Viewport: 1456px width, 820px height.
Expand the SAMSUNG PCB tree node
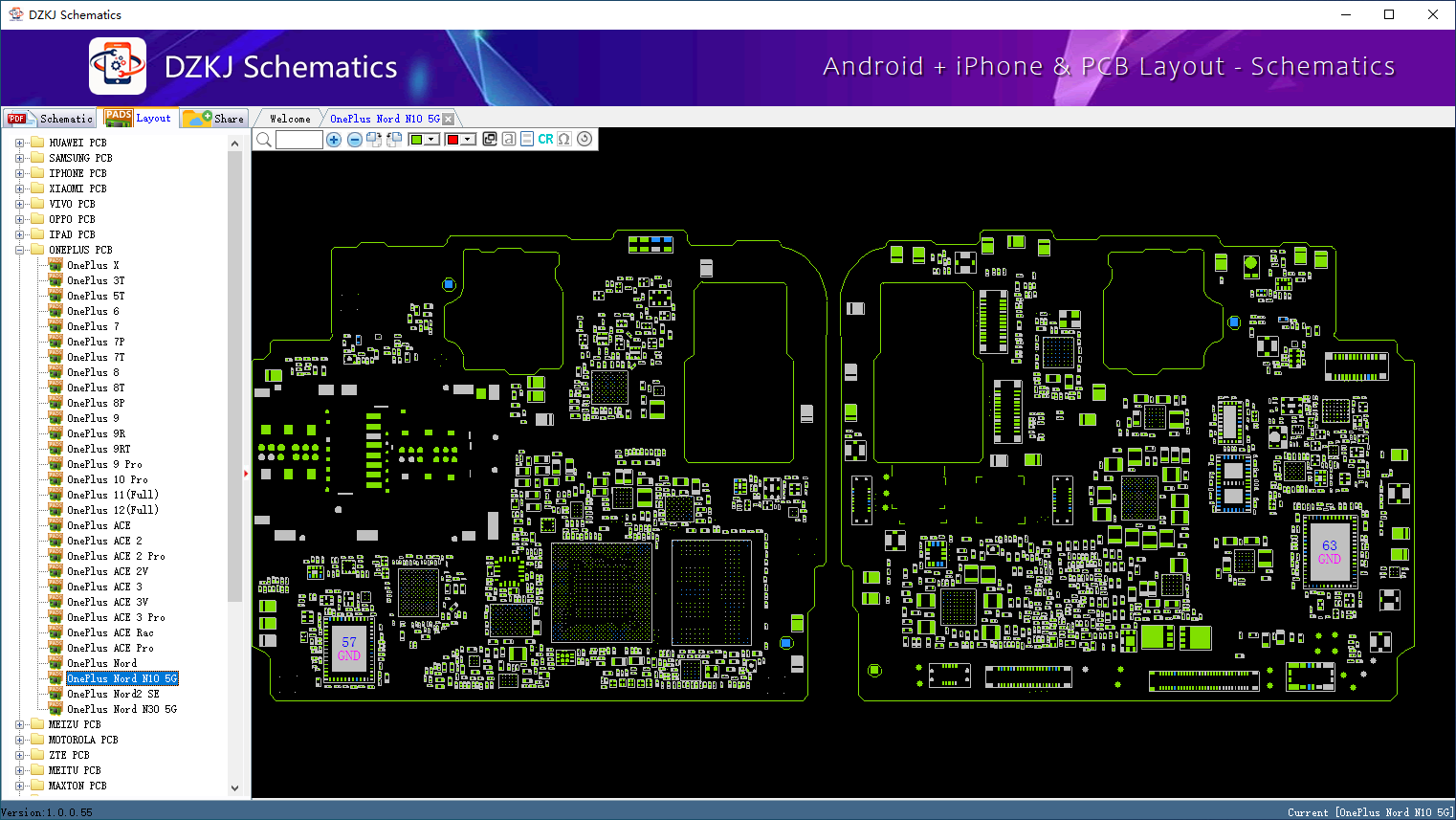pyautogui.click(x=19, y=158)
